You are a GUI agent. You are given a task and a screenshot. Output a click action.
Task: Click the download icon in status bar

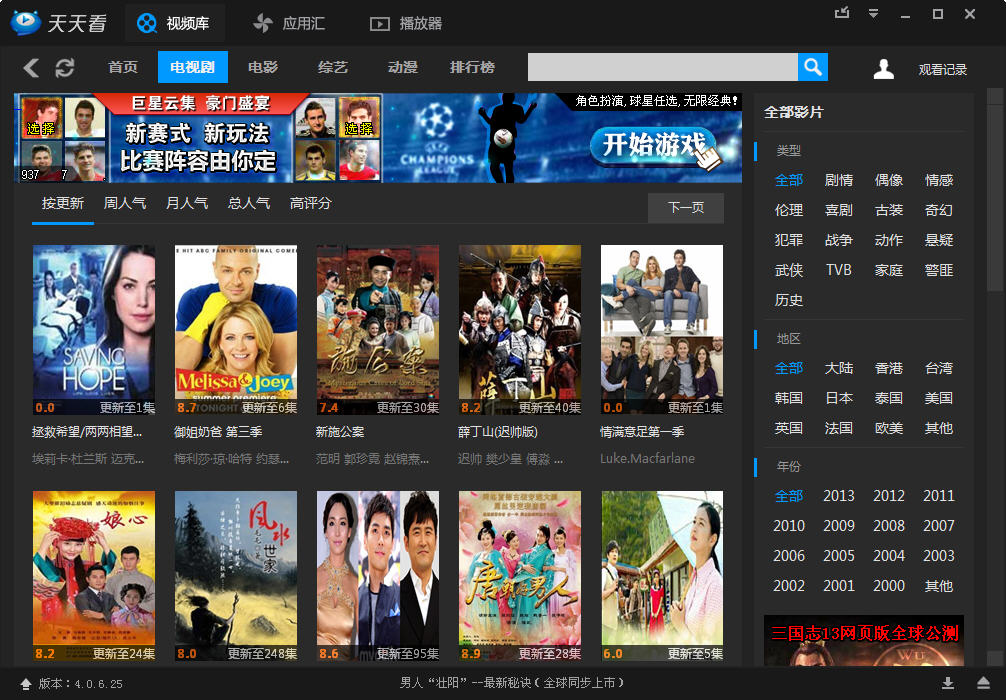click(948, 683)
